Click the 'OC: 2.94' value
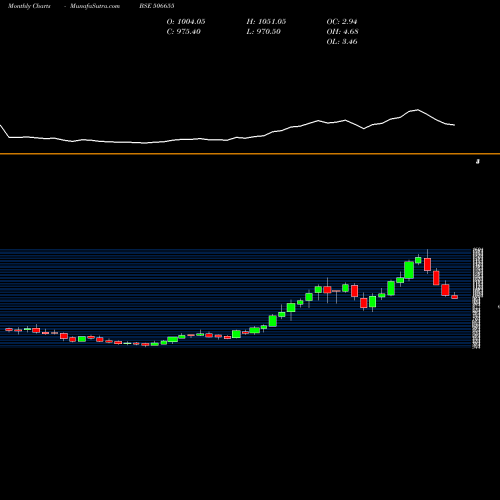Image resolution: width=500 pixels, height=500 pixels. pyautogui.click(x=342, y=22)
